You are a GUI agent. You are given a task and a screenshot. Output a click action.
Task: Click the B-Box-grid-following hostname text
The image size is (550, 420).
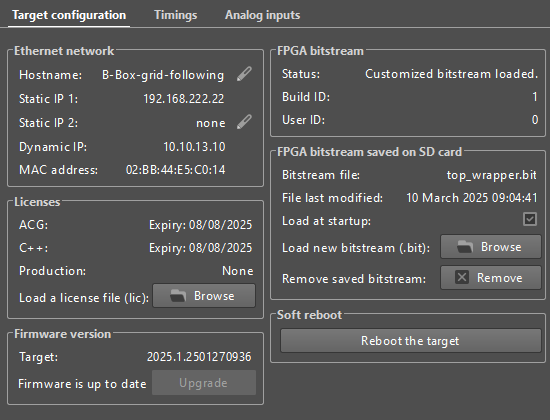tap(163, 75)
